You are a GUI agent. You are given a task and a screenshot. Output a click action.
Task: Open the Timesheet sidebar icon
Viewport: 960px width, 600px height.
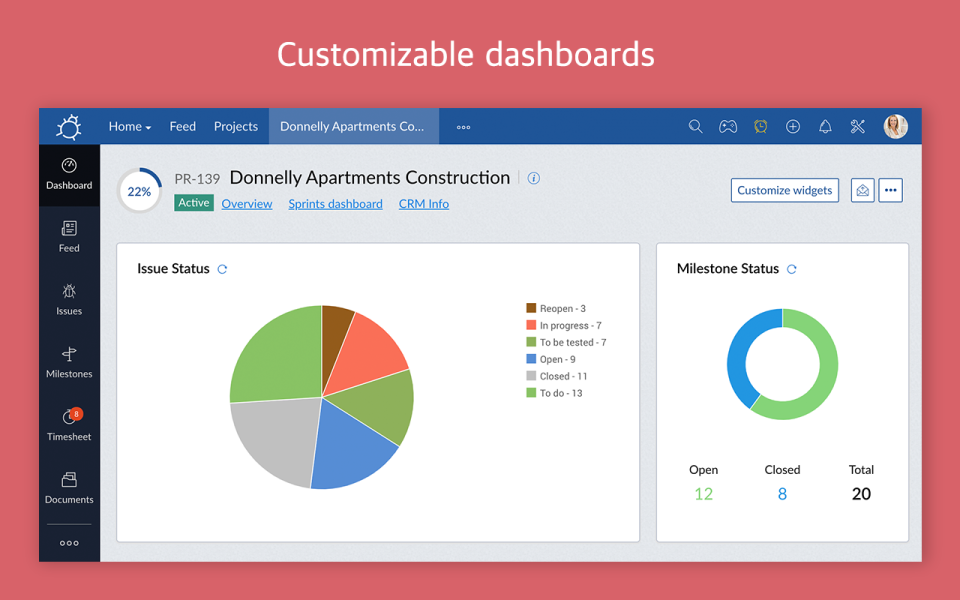pyautogui.click(x=69, y=424)
